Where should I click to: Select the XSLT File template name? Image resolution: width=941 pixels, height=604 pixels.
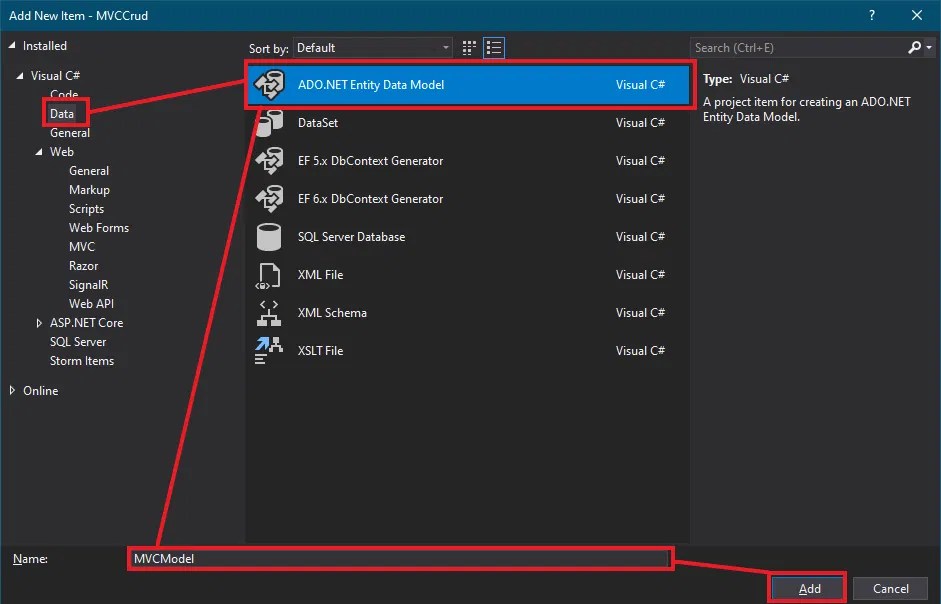(320, 351)
